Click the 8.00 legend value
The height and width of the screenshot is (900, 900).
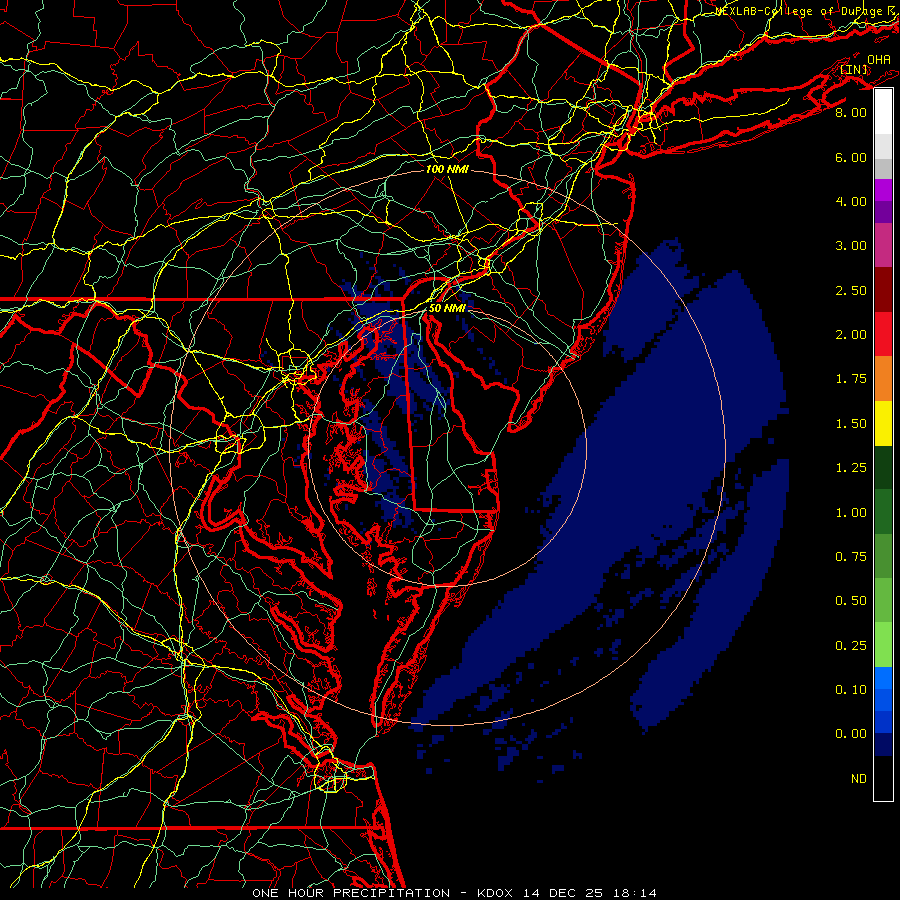point(851,112)
